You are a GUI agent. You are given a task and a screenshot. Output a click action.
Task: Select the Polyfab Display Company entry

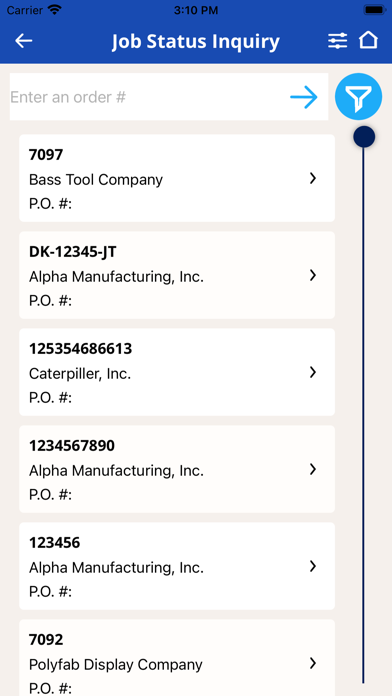click(x=177, y=658)
